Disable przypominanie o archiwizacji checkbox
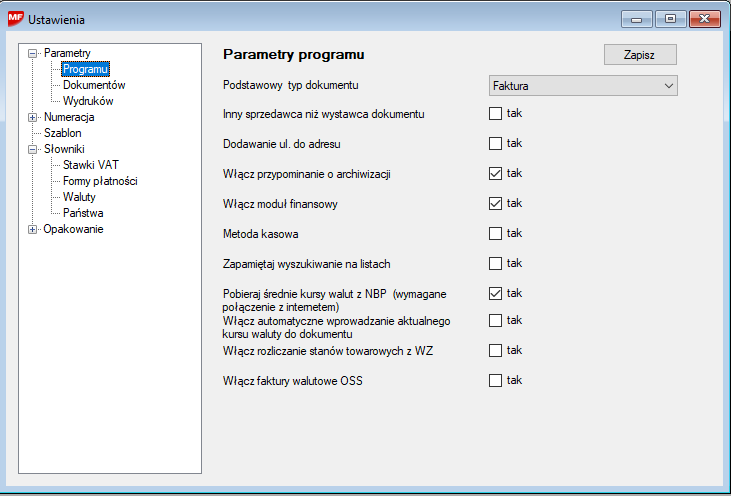 pyautogui.click(x=495, y=174)
